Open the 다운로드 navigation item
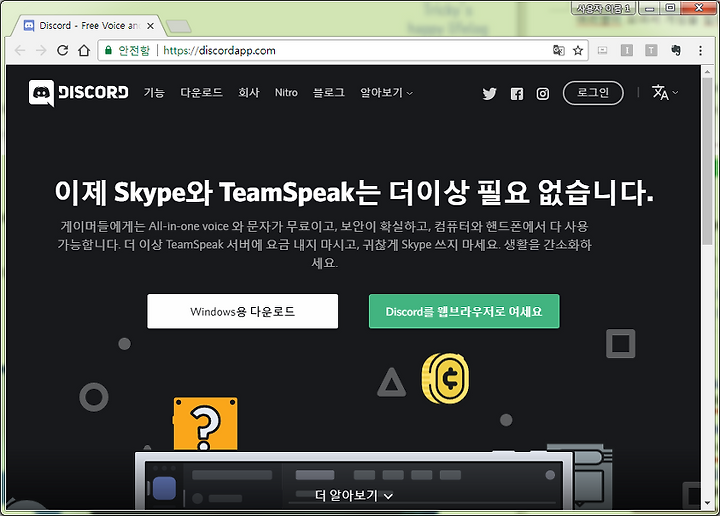720x516 pixels. point(201,93)
